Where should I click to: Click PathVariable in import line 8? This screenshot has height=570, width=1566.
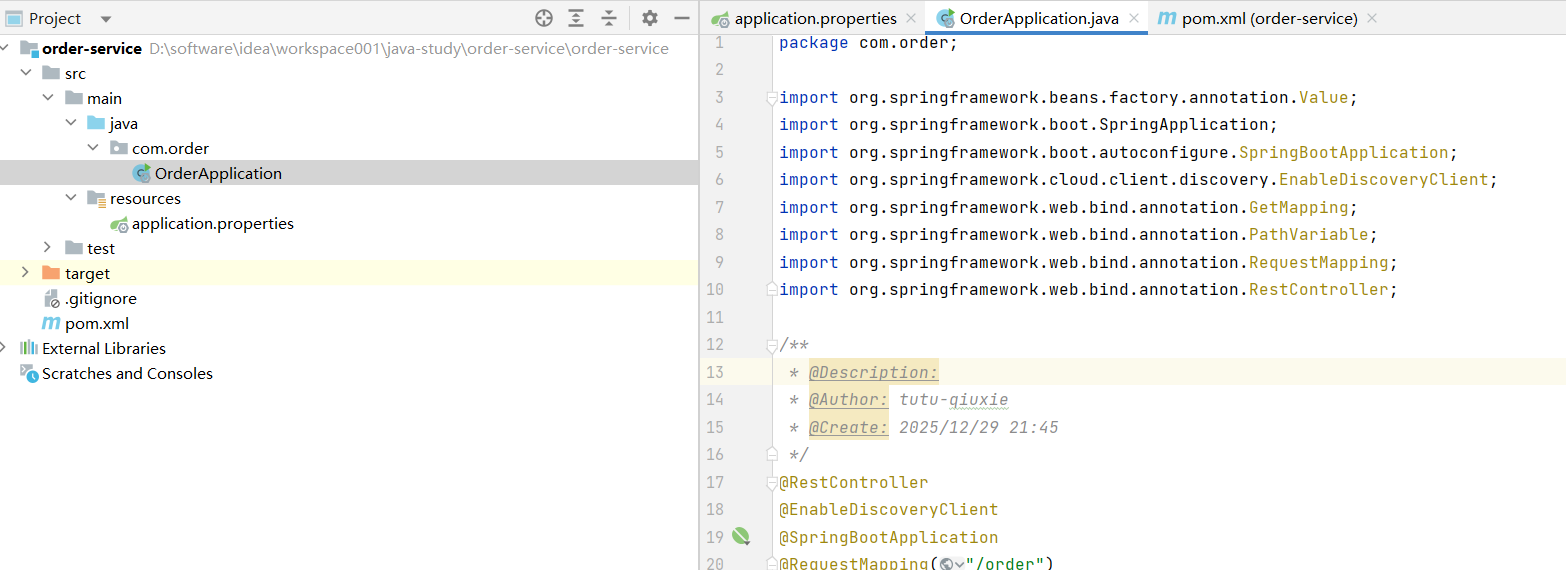[1309, 235]
